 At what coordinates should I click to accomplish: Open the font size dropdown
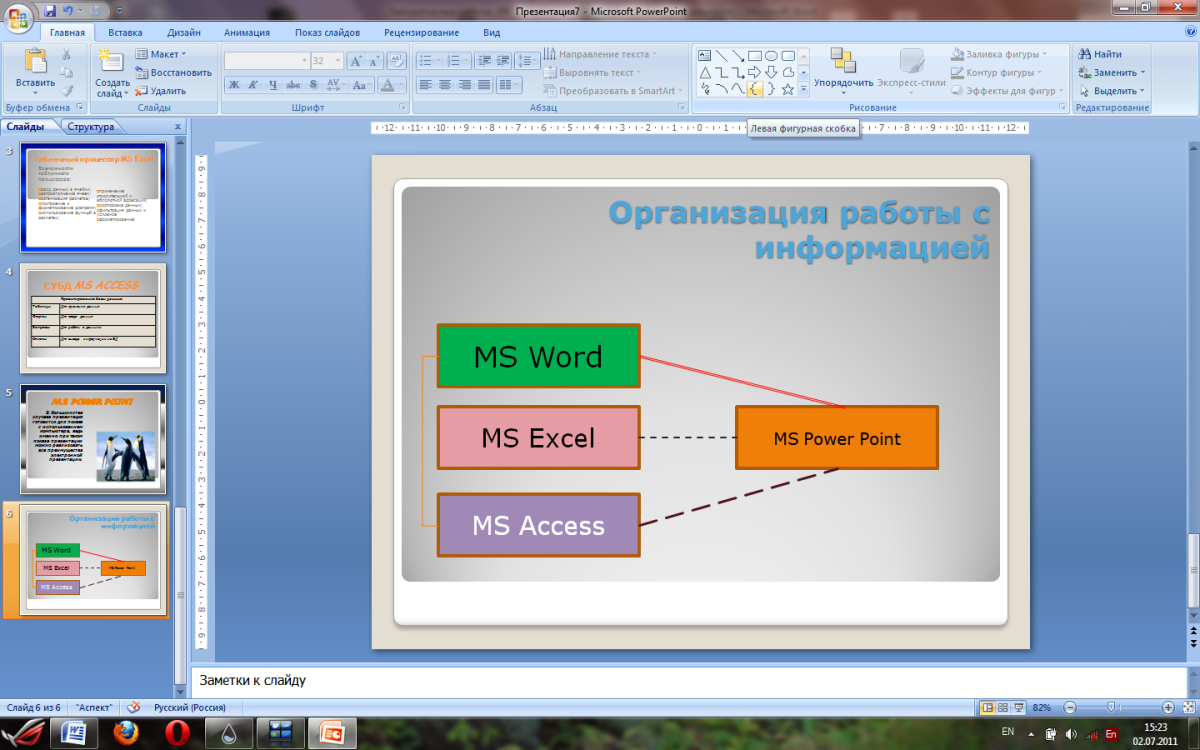[x=337, y=61]
